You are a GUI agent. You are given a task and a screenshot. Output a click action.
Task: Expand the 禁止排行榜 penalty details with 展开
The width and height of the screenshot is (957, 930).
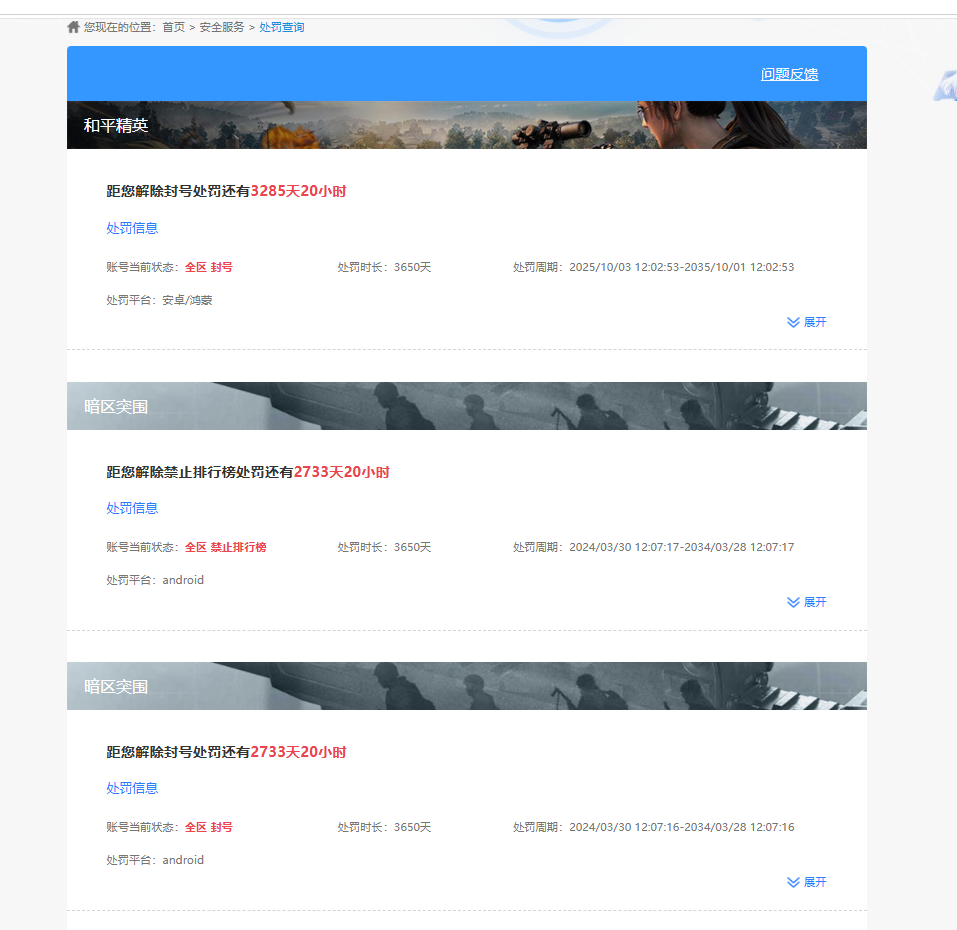tap(806, 602)
